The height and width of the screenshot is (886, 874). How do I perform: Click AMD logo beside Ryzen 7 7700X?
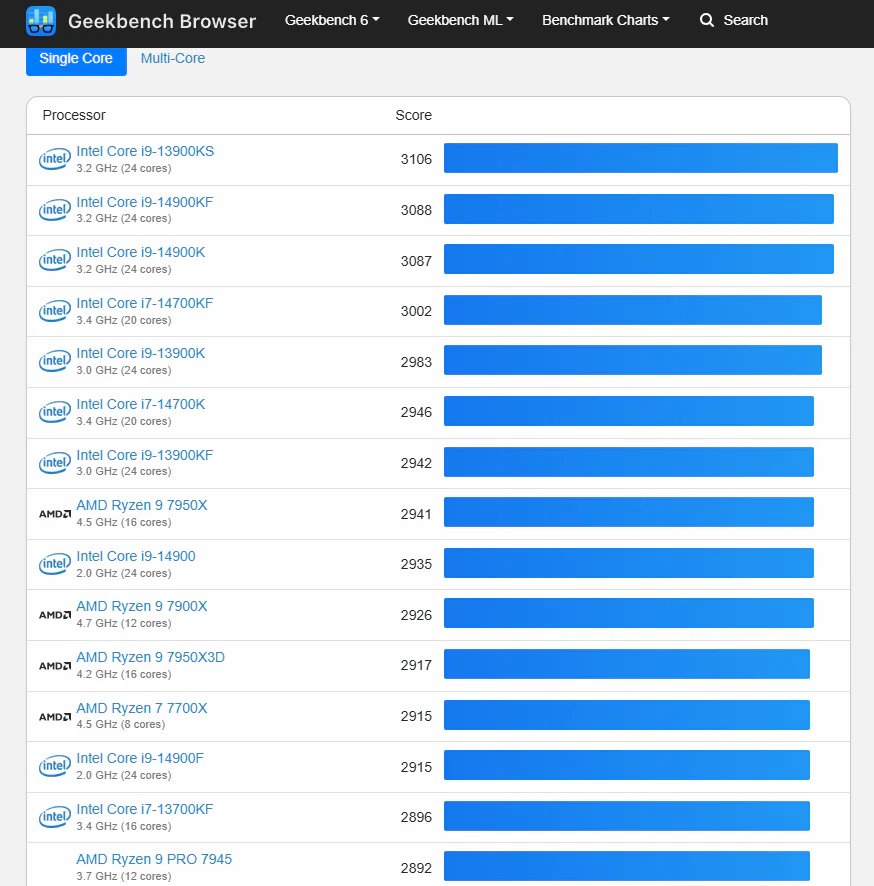[x=55, y=716]
